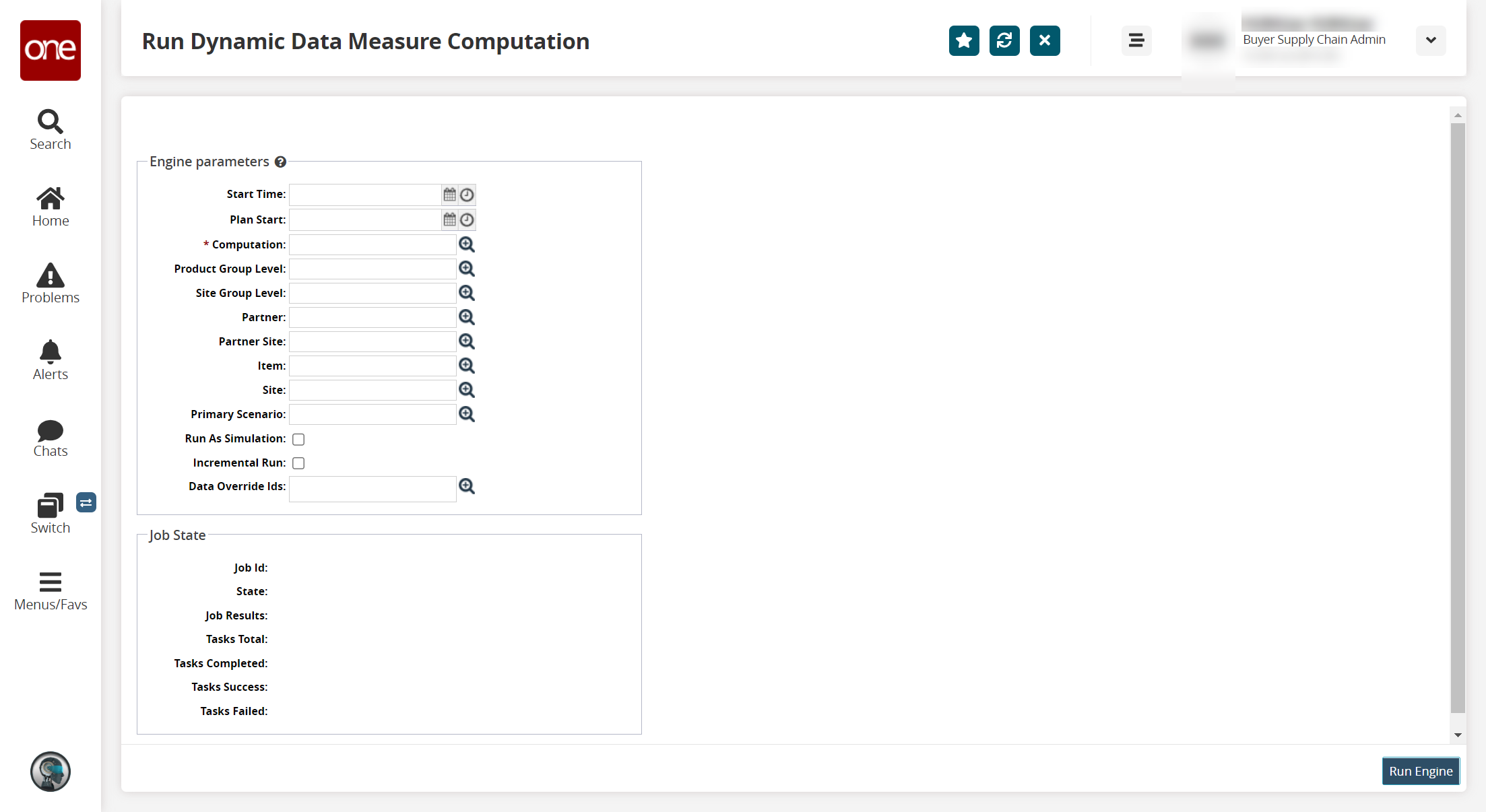The image size is (1486, 812).
Task: Click the favorite star icon in header
Action: (x=964, y=41)
